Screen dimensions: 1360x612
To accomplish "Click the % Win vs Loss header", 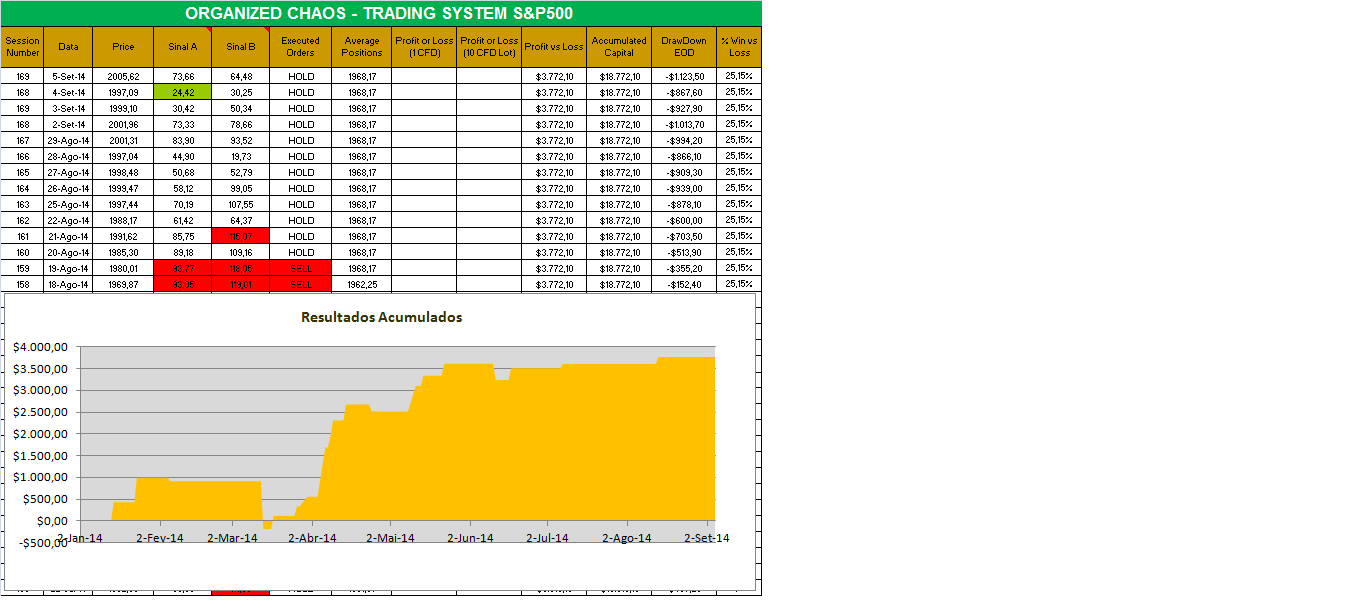I will tap(739, 47).
